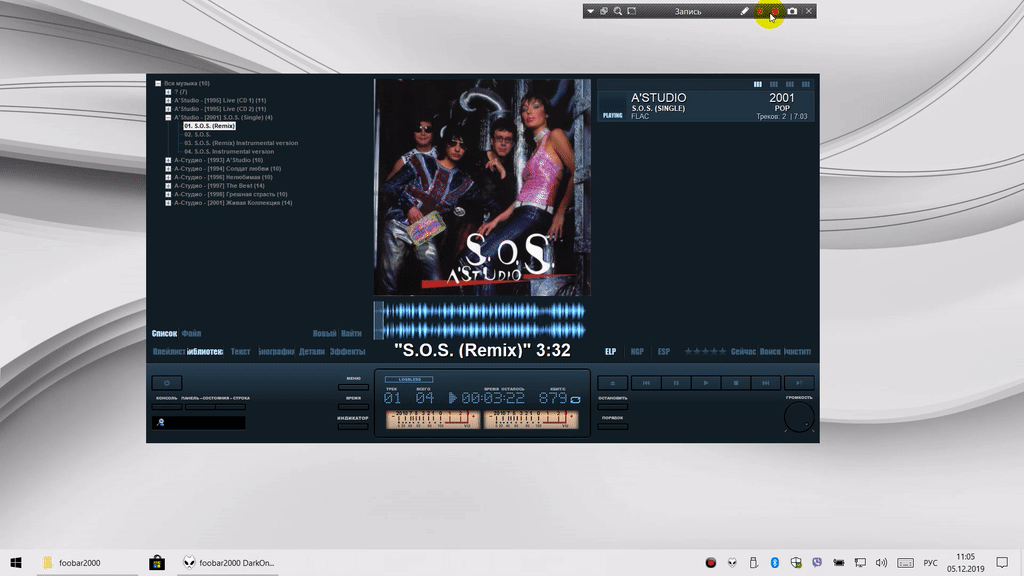Select the pencil draw tool in recorder bar
The width and height of the screenshot is (1024, 576).
pos(744,11)
